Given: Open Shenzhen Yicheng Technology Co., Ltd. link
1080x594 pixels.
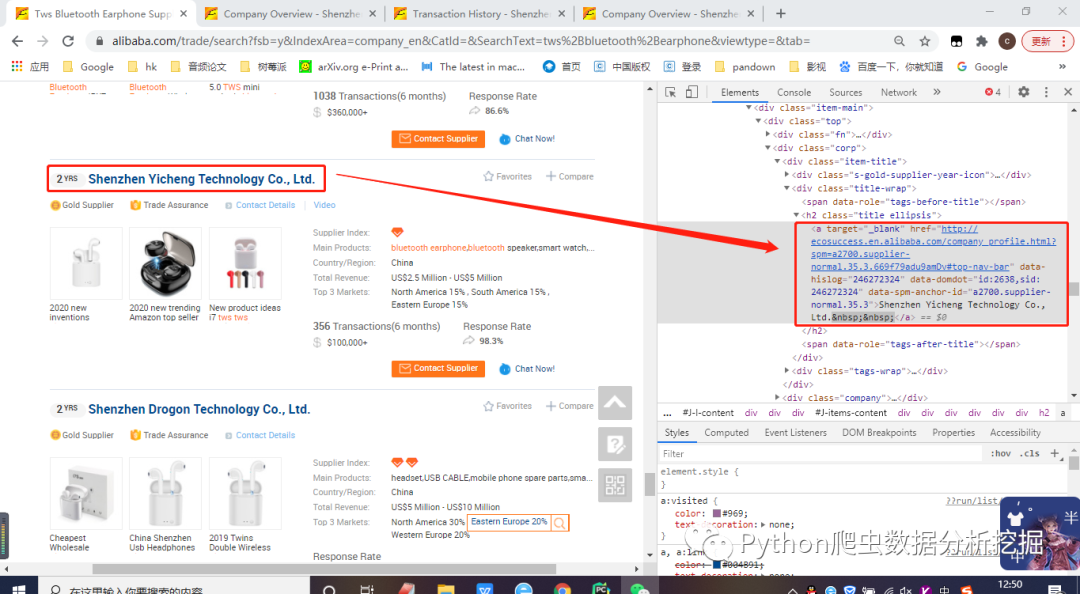Looking at the screenshot, I should click(x=201, y=179).
